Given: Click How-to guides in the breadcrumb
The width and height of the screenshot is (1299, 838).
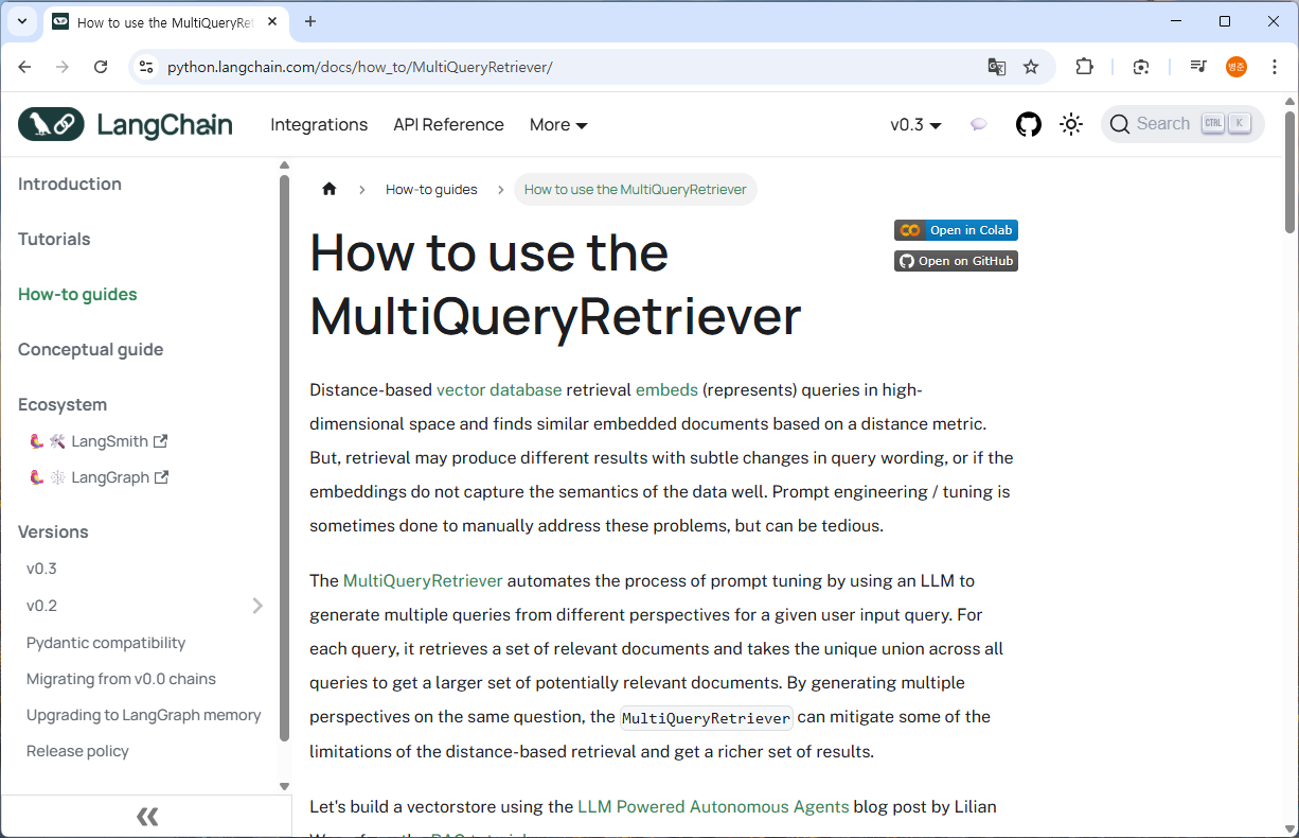Looking at the screenshot, I should pos(431,189).
